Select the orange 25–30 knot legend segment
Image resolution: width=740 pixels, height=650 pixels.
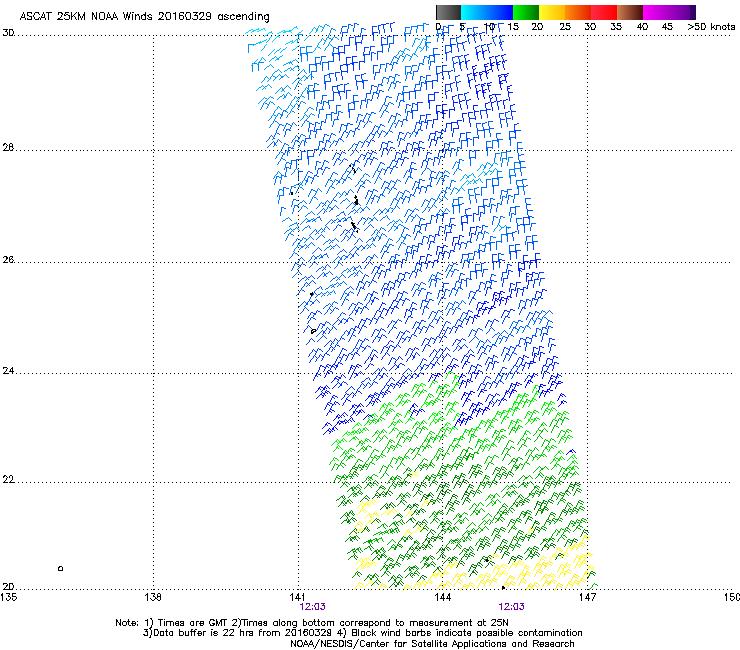(578, 12)
